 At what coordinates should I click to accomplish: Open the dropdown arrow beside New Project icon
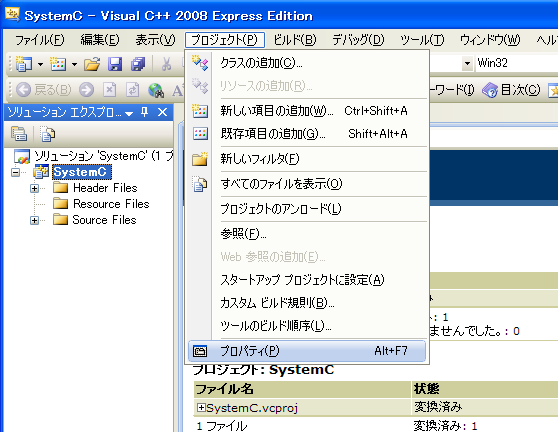40,64
